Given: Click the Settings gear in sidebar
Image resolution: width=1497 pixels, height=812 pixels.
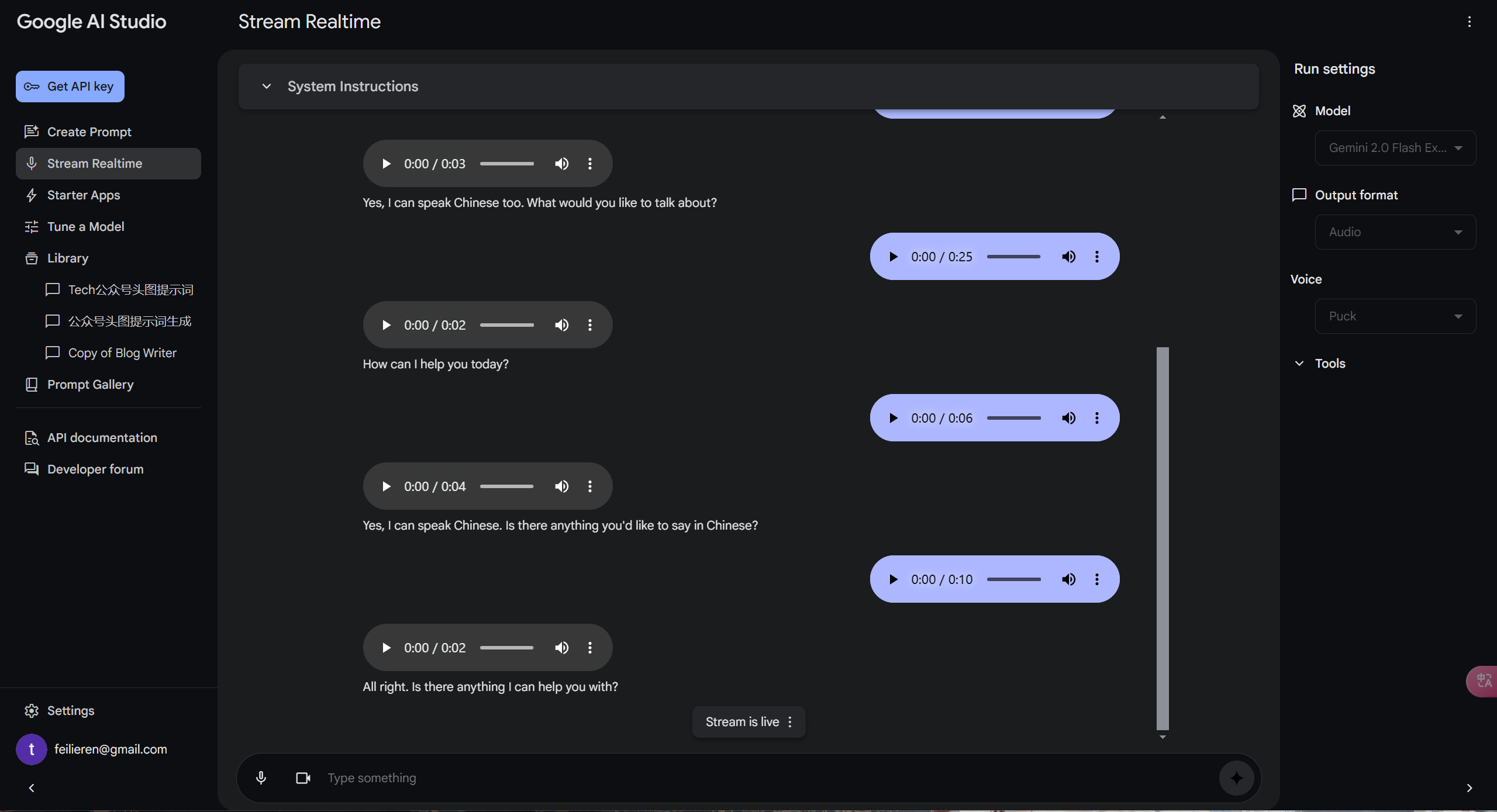Looking at the screenshot, I should pos(32,710).
